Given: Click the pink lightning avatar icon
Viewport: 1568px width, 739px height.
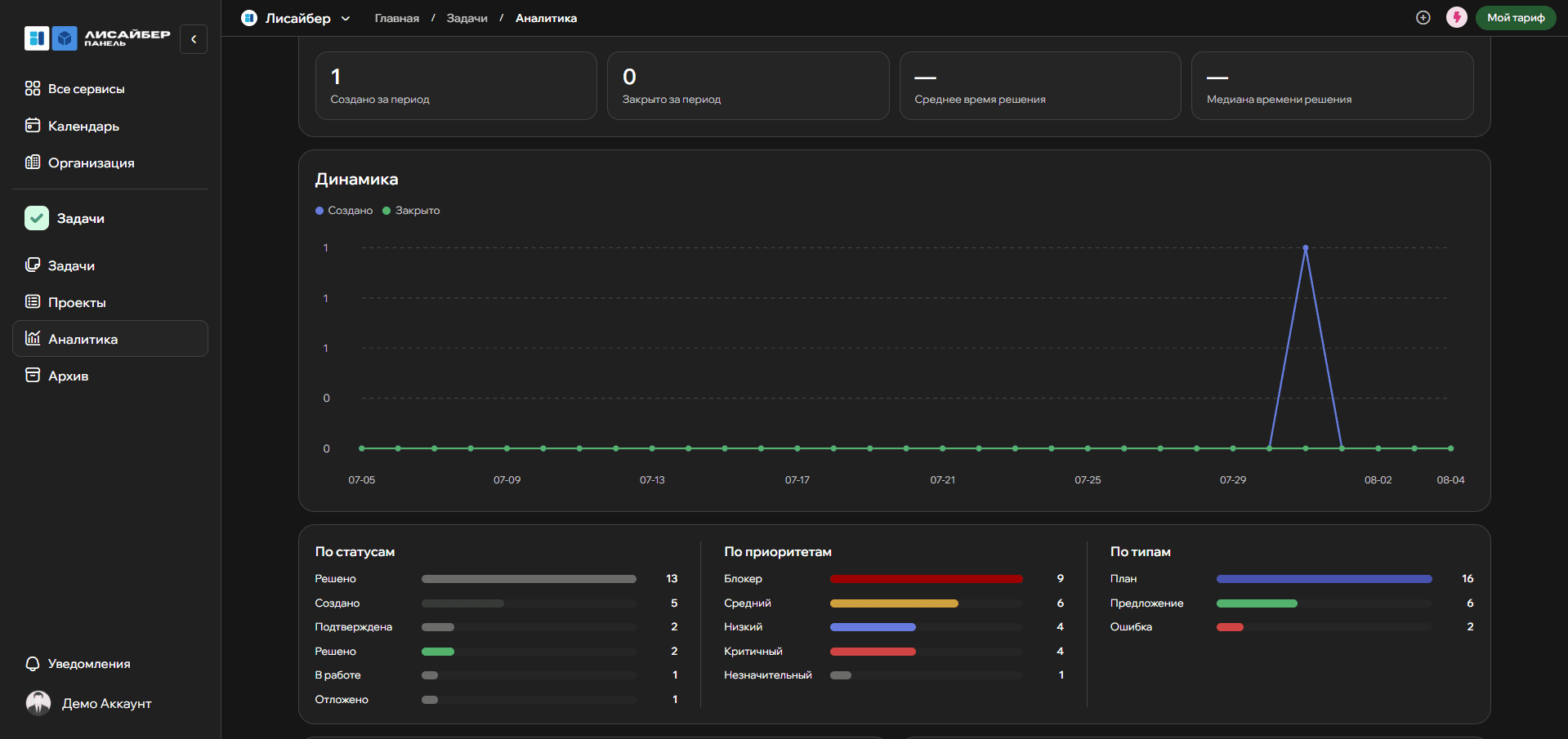Looking at the screenshot, I should point(1456,18).
